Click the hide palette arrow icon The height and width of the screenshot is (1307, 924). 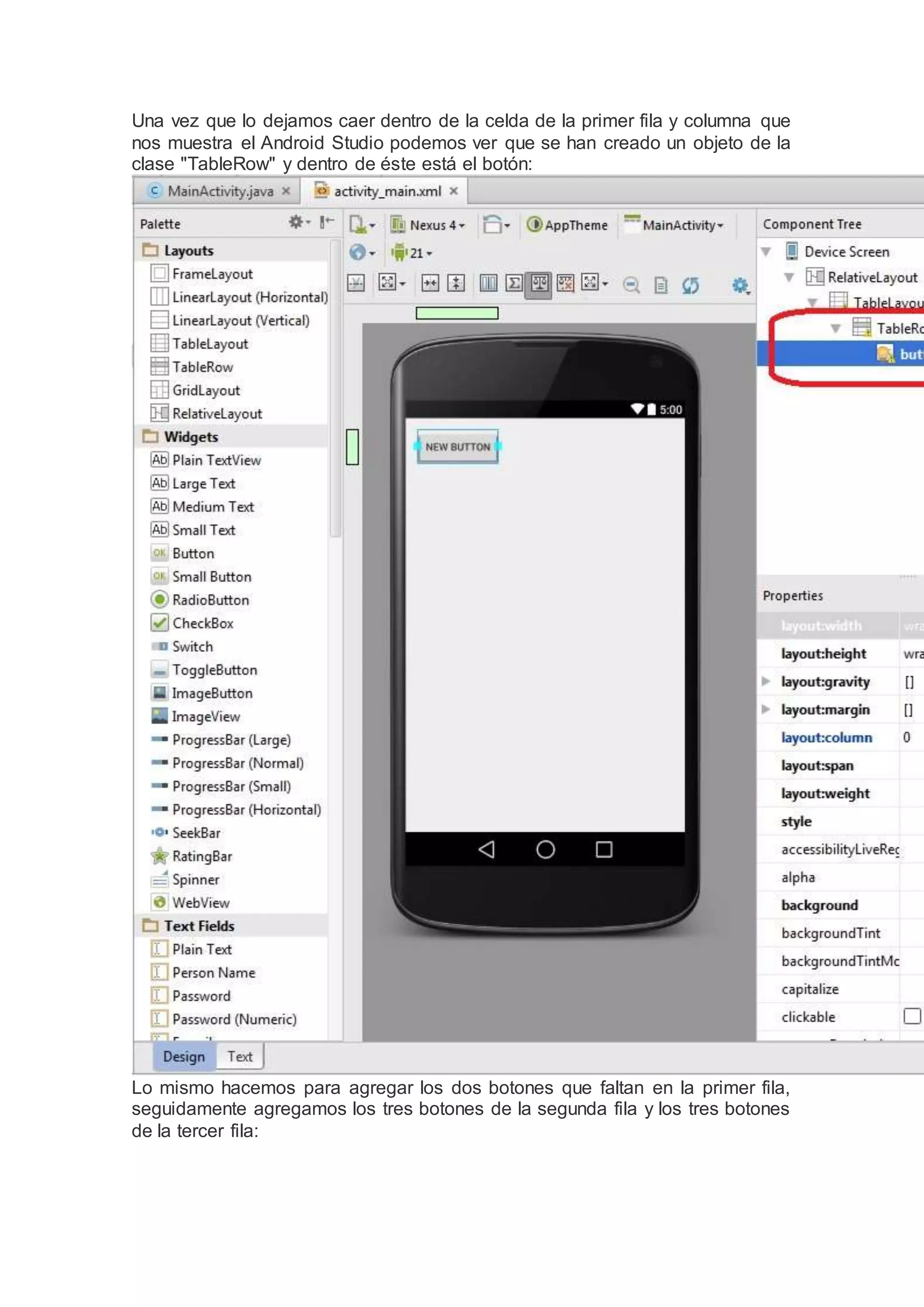[x=327, y=222]
